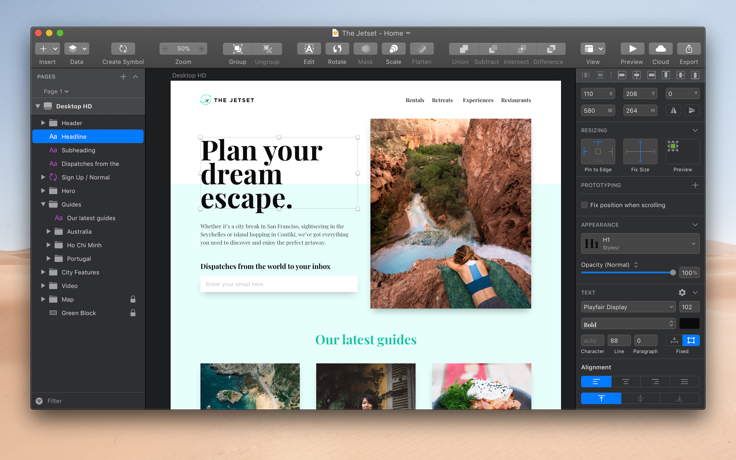
Task: Click the Create Symbol toolbar icon
Action: [123, 49]
